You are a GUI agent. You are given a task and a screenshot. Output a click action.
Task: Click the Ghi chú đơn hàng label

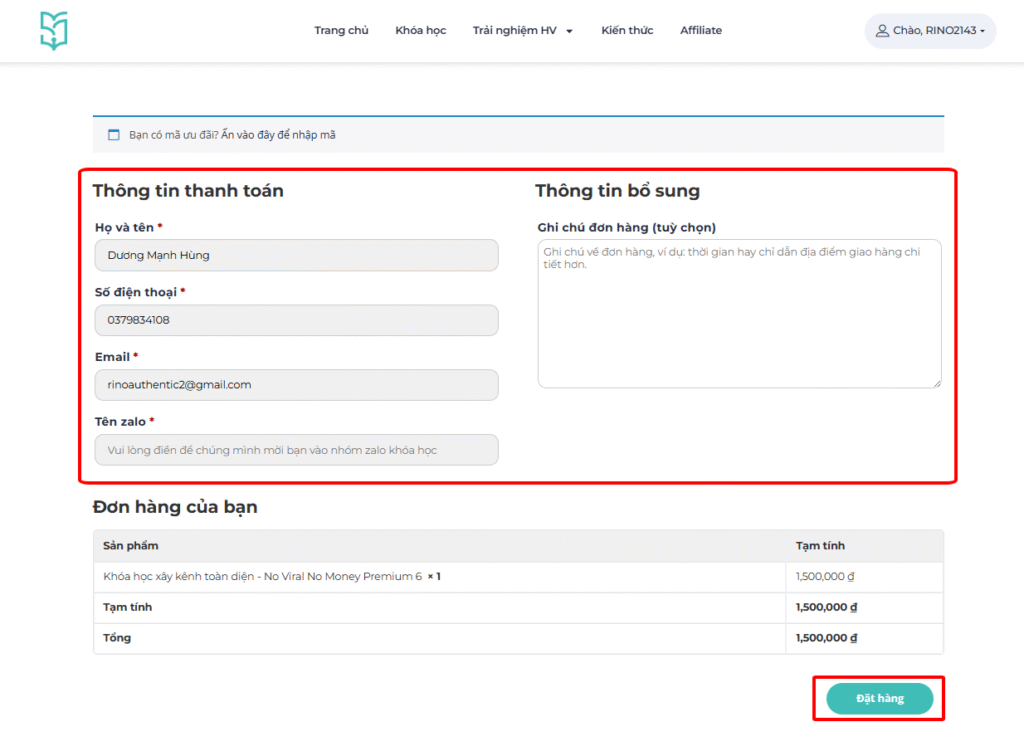pyautogui.click(x=626, y=228)
